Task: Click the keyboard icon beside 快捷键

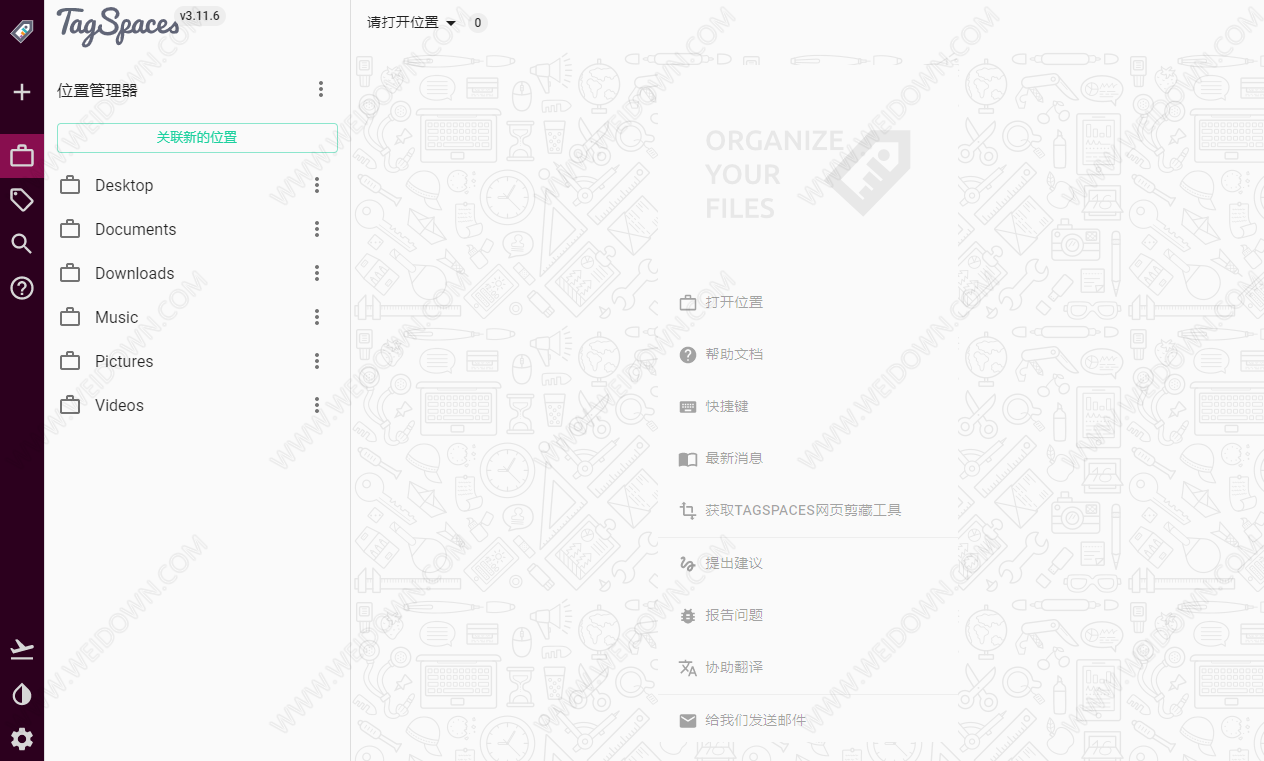Action: [x=688, y=406]
